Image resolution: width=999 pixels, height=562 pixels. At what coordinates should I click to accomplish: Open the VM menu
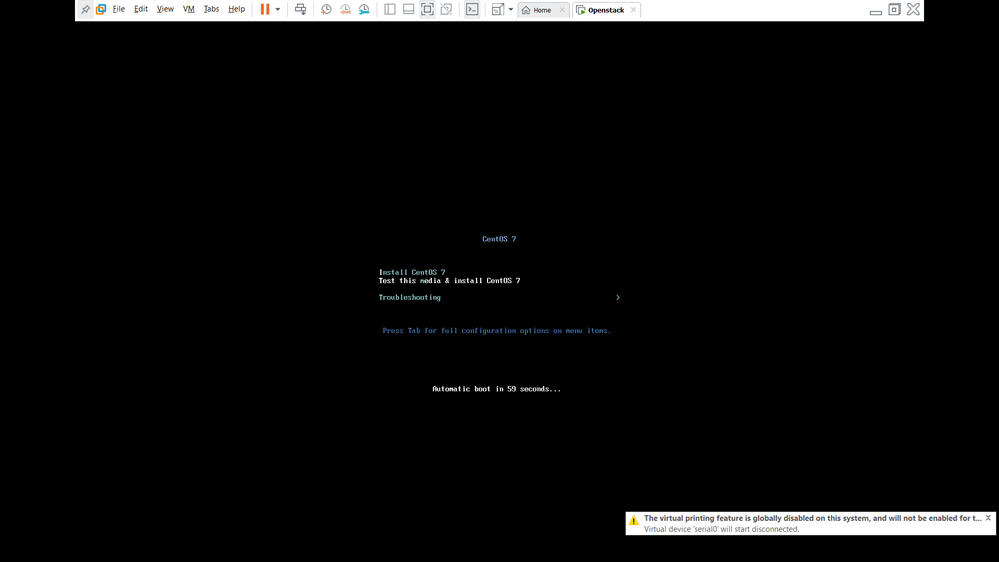tap(188, 10)
